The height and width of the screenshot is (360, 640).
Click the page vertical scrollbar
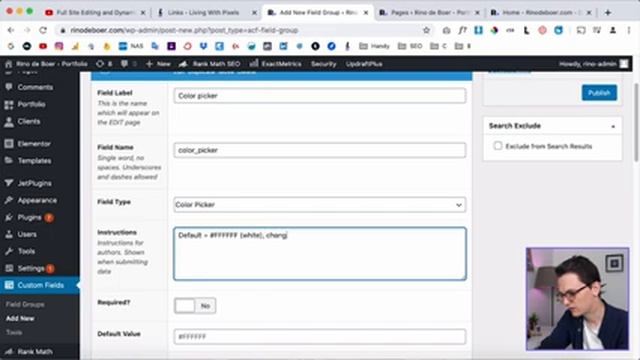click(x=636, y=122)
